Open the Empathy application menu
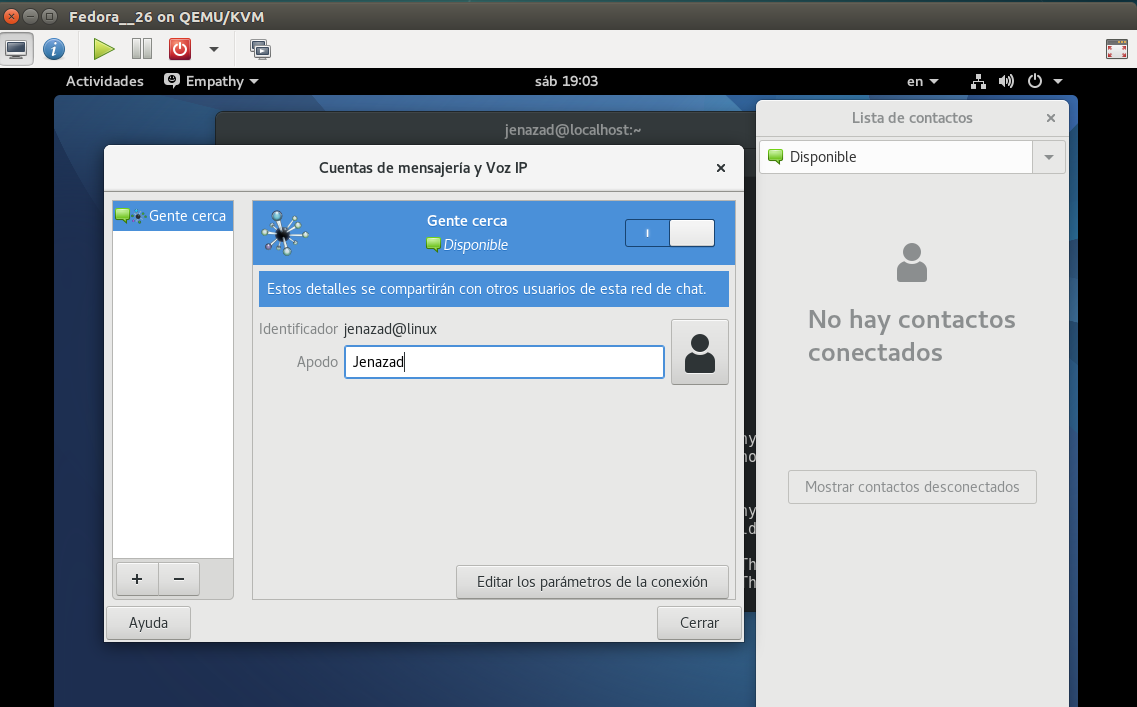The height and width of the screenshot is (707, 1137). (212, 81)
